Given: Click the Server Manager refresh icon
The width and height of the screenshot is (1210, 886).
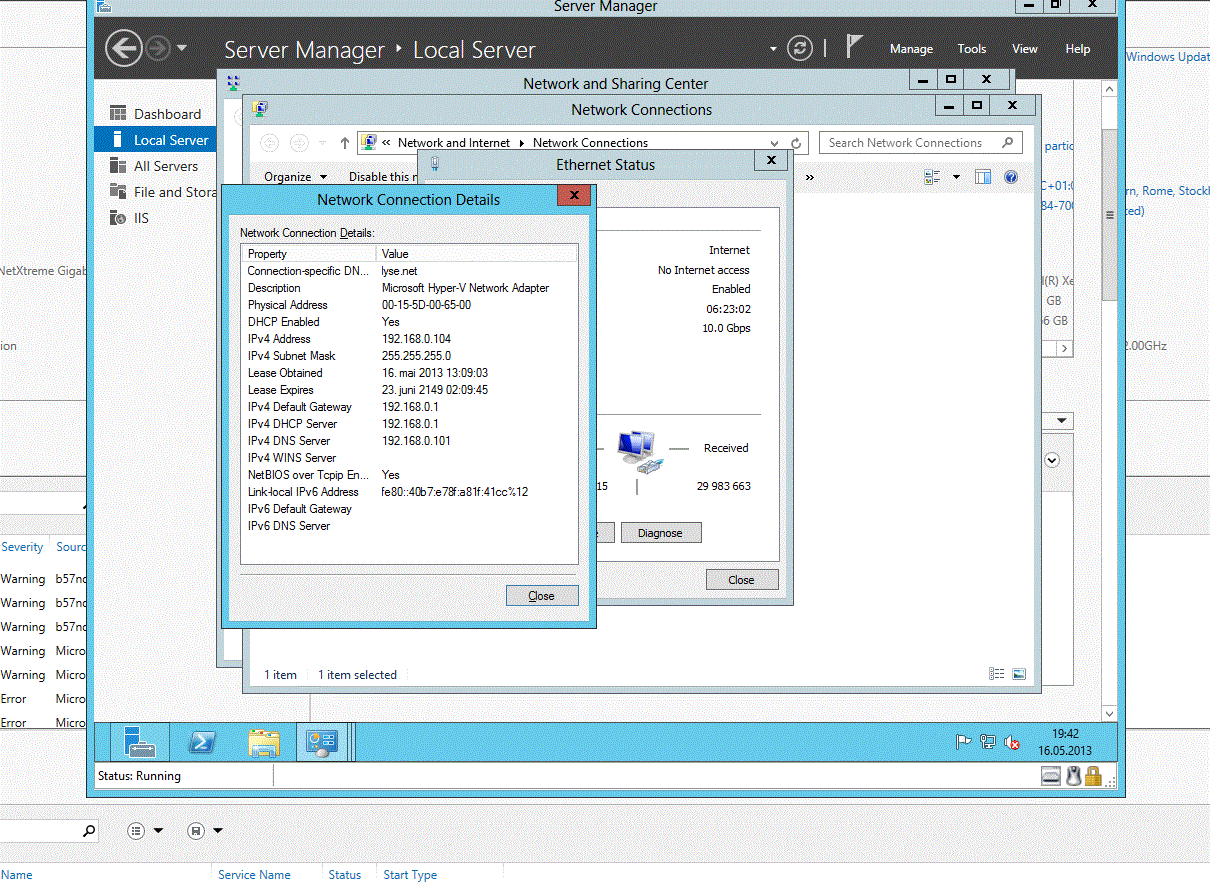Looking at the screenshot, I should pos(799,48).
